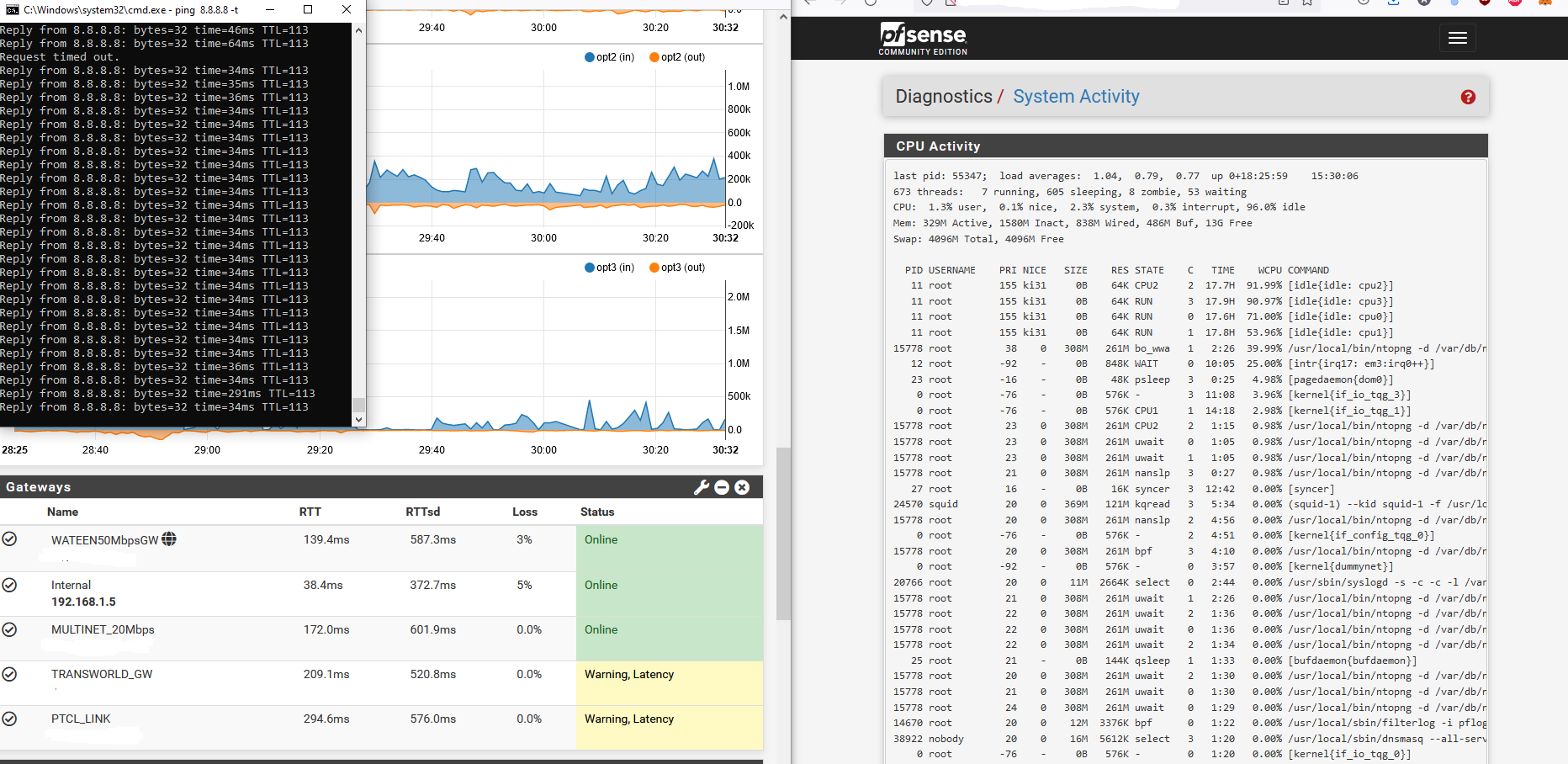Click the check icon beside TRANSWORLD_GW
Image resolution: width=1568 pixels, height=764 pixels.
click(x=9, y=674)
